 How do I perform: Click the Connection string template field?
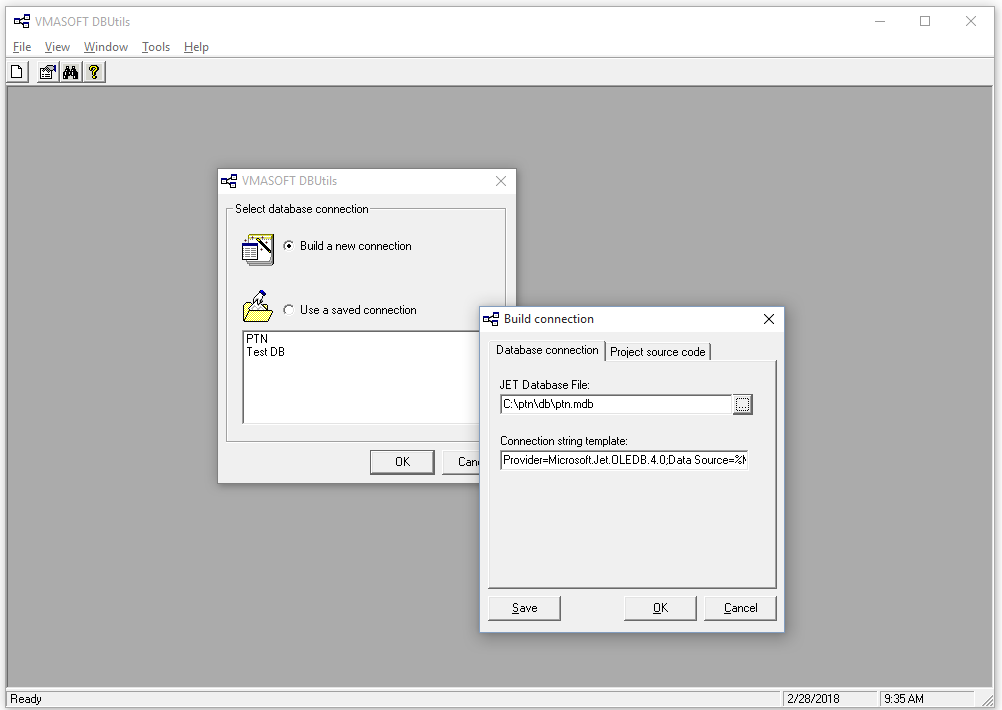tap(624, 460)
